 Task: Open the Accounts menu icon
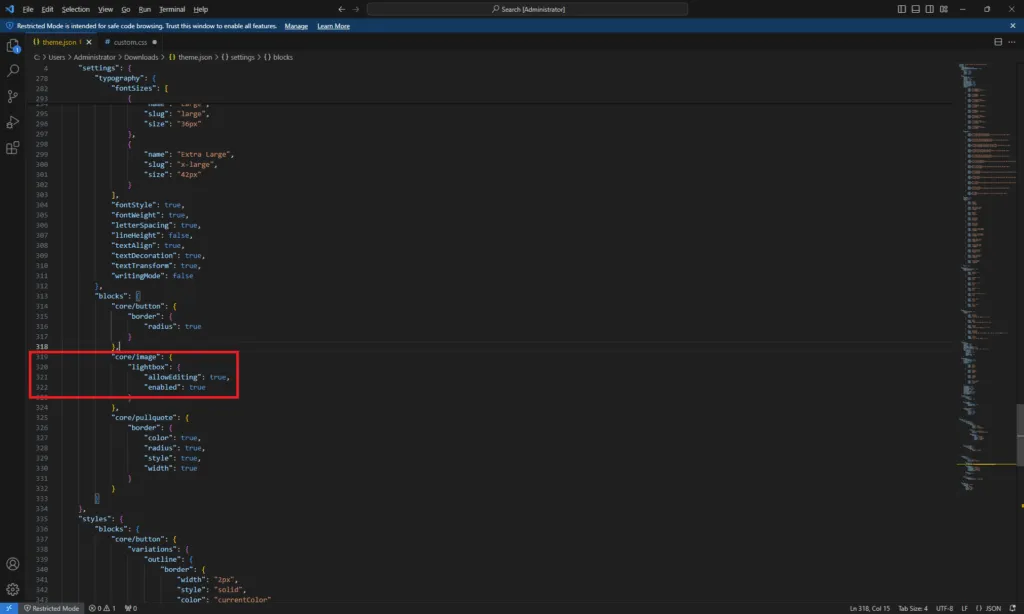click(13, 565)
